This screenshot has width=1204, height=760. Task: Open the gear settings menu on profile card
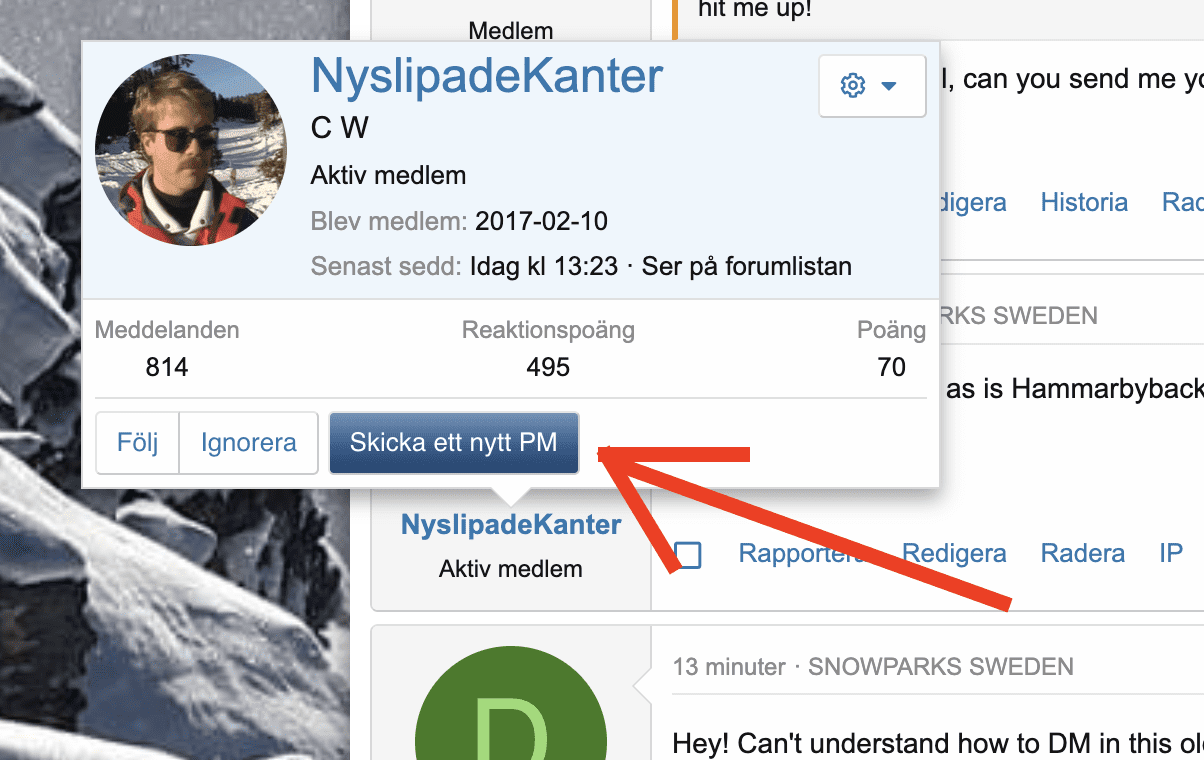coord(852,86)
